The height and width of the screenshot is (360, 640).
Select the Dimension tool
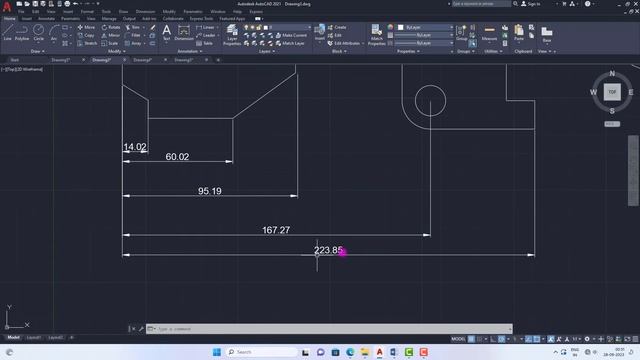point(184,32)
